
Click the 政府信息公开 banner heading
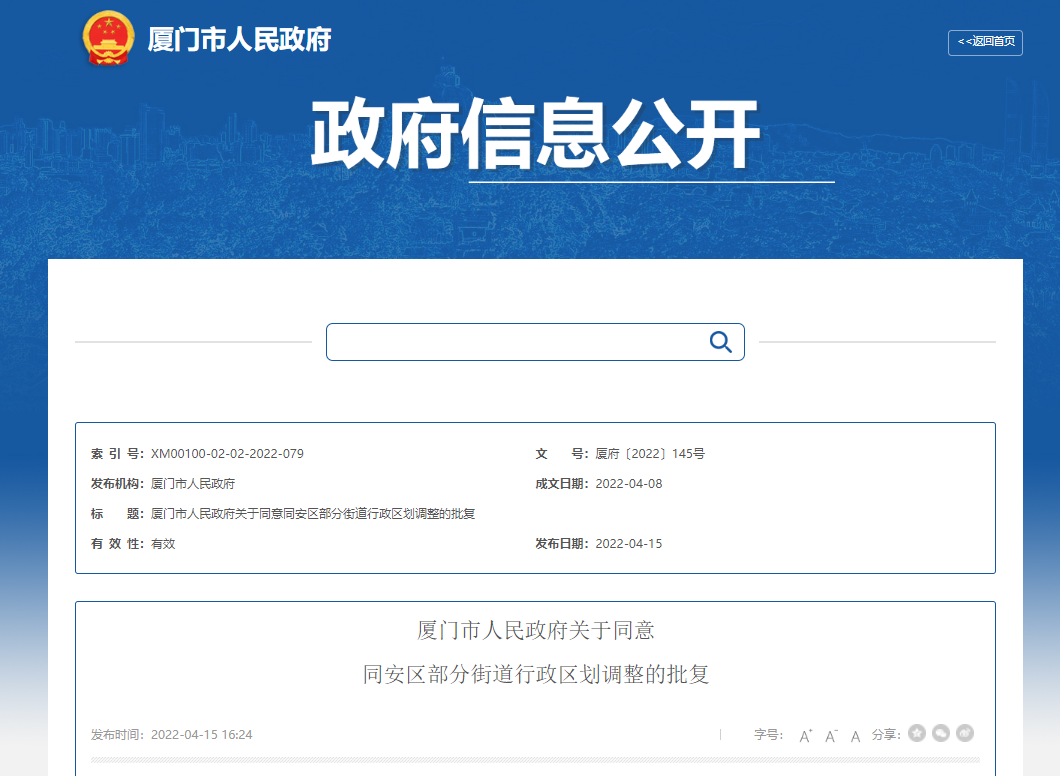(x=535, y=132)
